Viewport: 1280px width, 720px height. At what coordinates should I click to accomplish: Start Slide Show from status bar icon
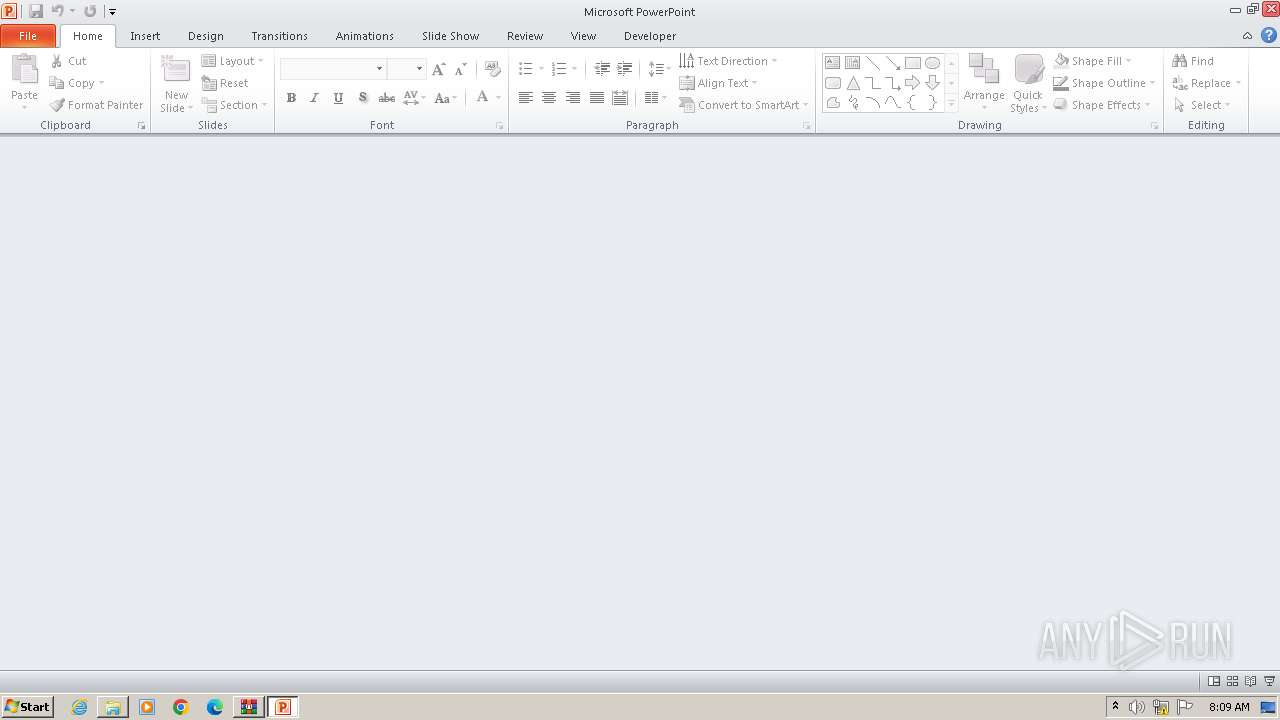coord(1269,681)
